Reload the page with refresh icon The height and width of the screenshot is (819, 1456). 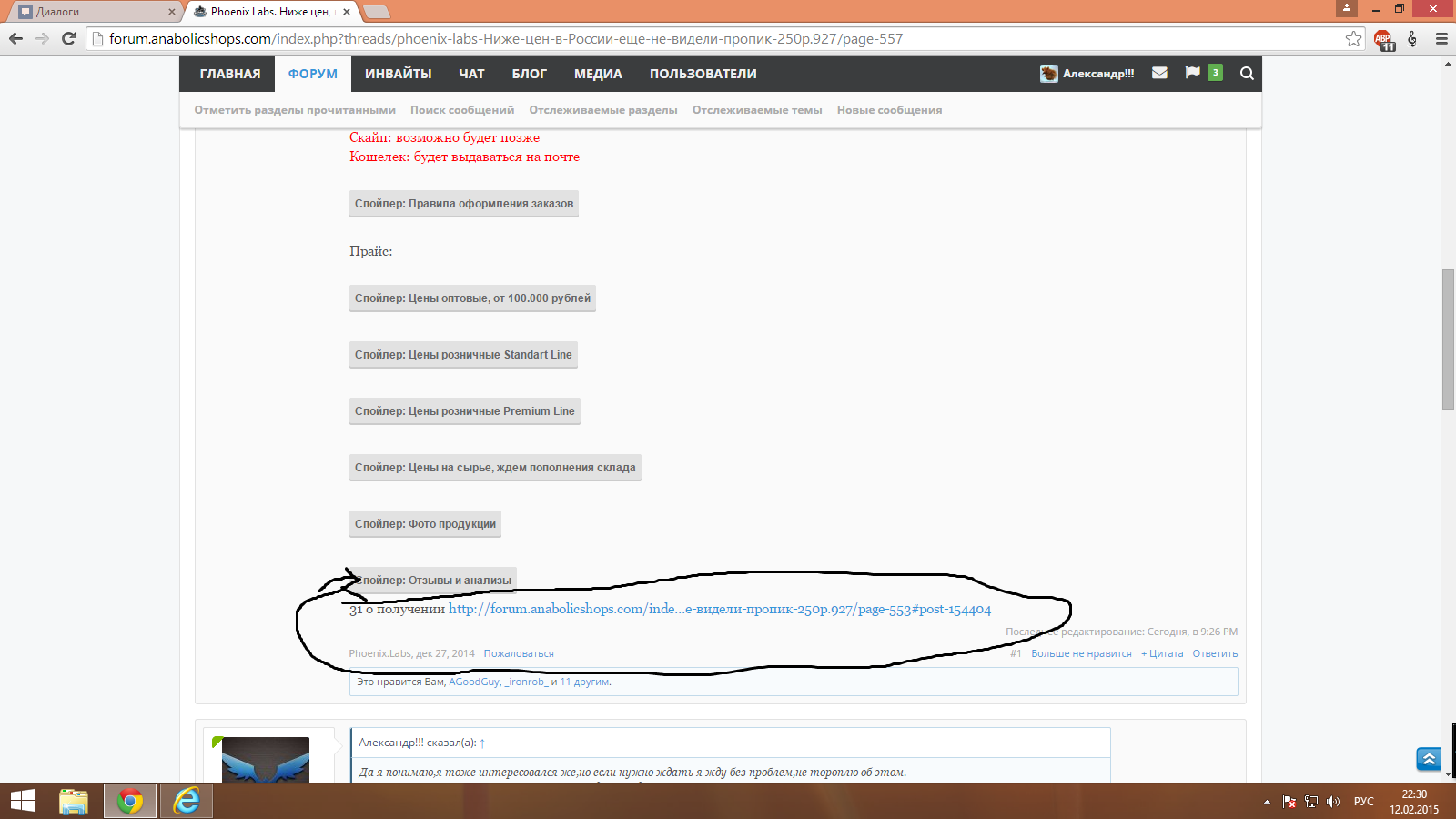pyautogui.click(x=68, y=38)
